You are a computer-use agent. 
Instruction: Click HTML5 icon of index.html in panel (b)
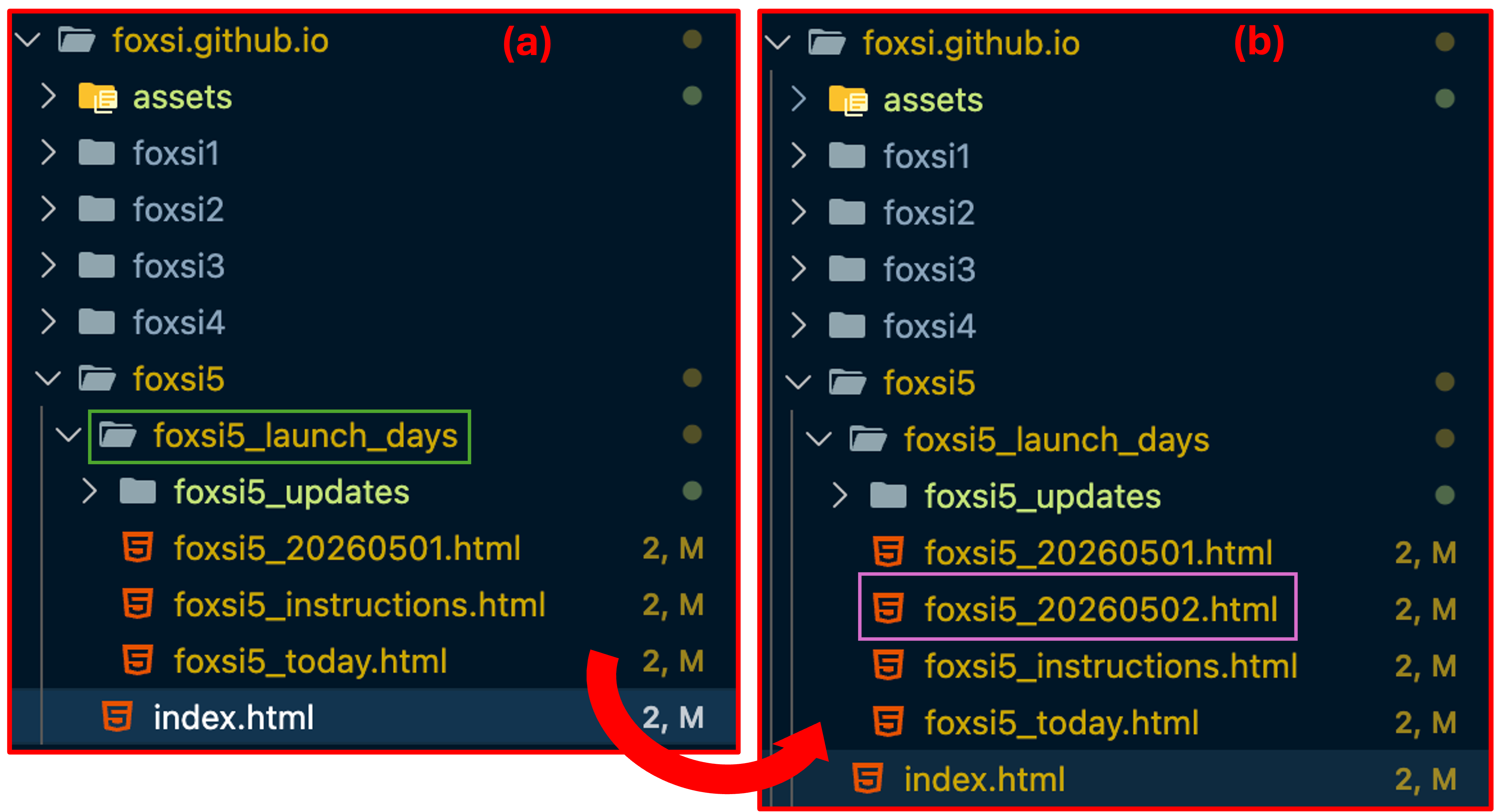[867, 778]
